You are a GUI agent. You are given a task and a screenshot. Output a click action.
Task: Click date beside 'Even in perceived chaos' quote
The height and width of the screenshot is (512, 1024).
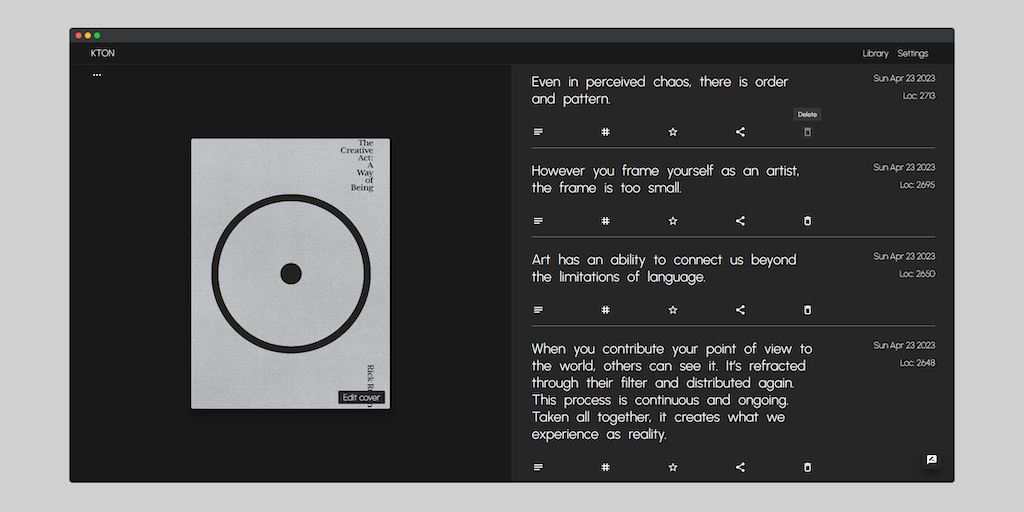click(904, 78)
